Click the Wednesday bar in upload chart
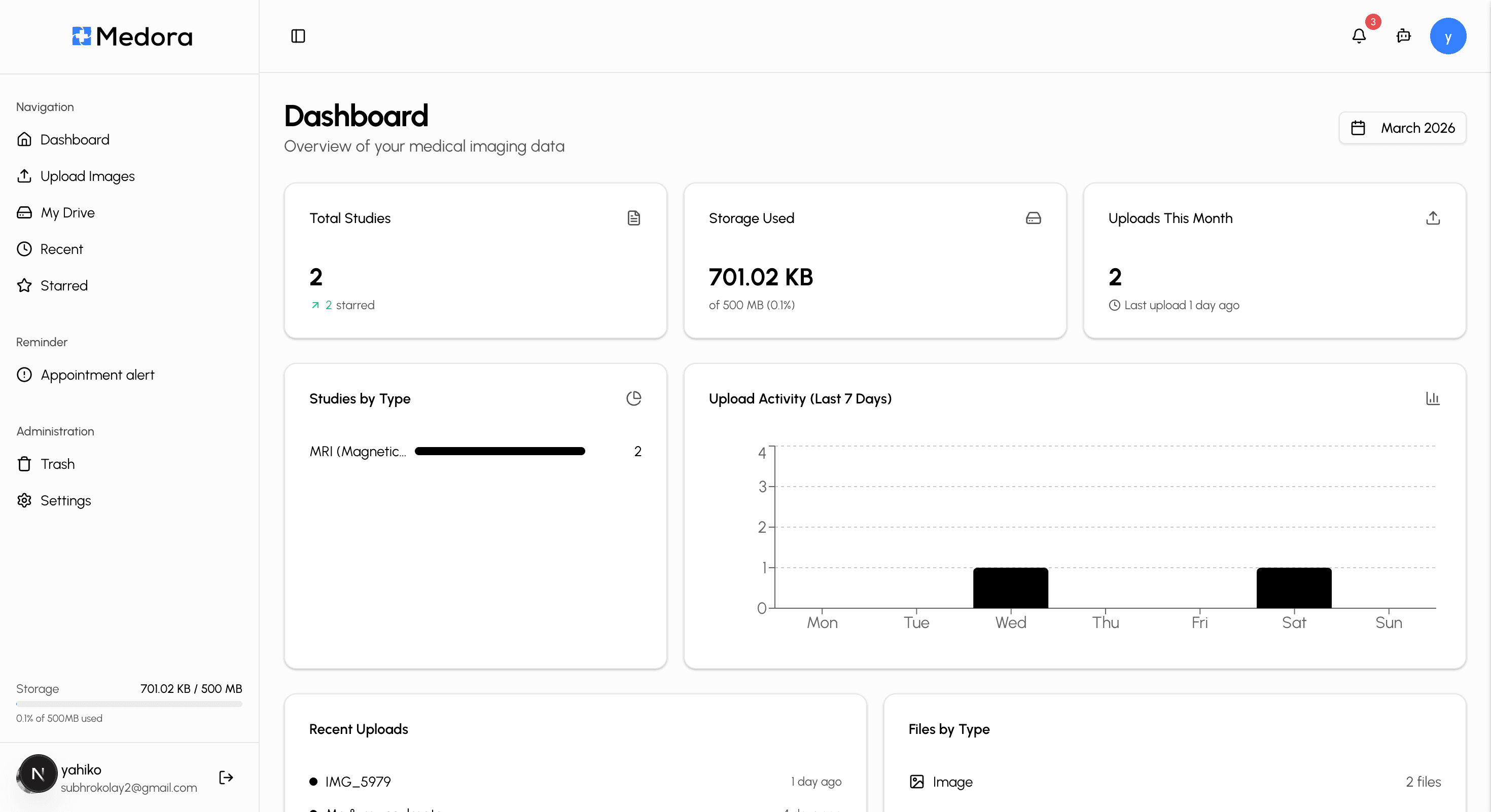Screen dimensions: 1491x812 1010,587
